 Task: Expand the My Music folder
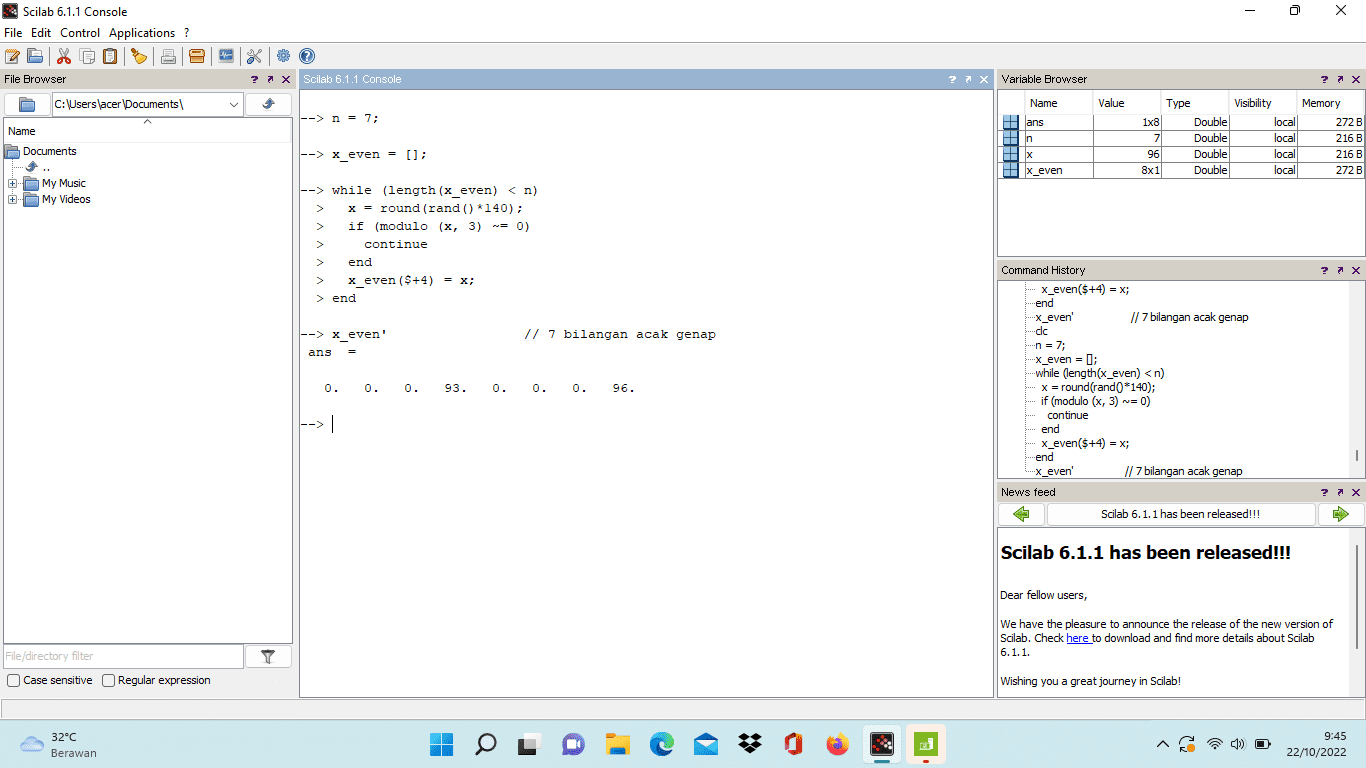click(x=13, y=183)
